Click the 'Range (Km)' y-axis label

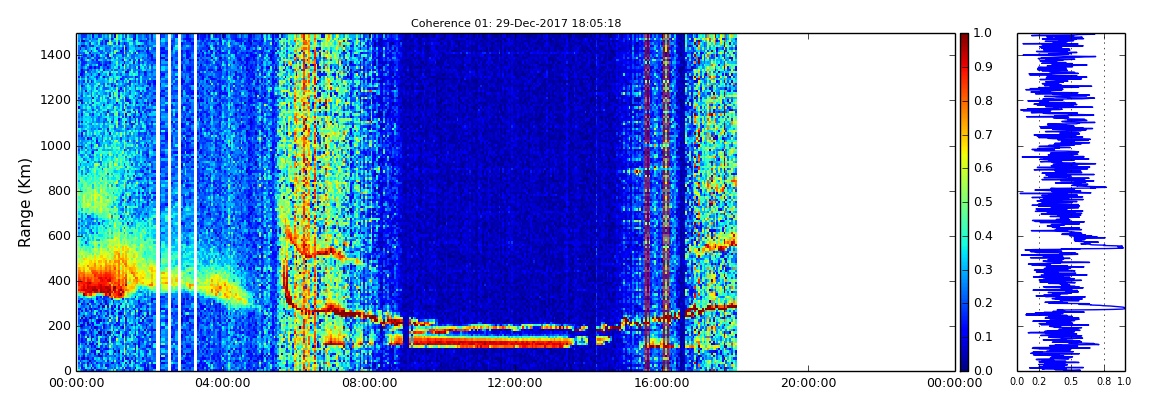(x=24, y=202)
